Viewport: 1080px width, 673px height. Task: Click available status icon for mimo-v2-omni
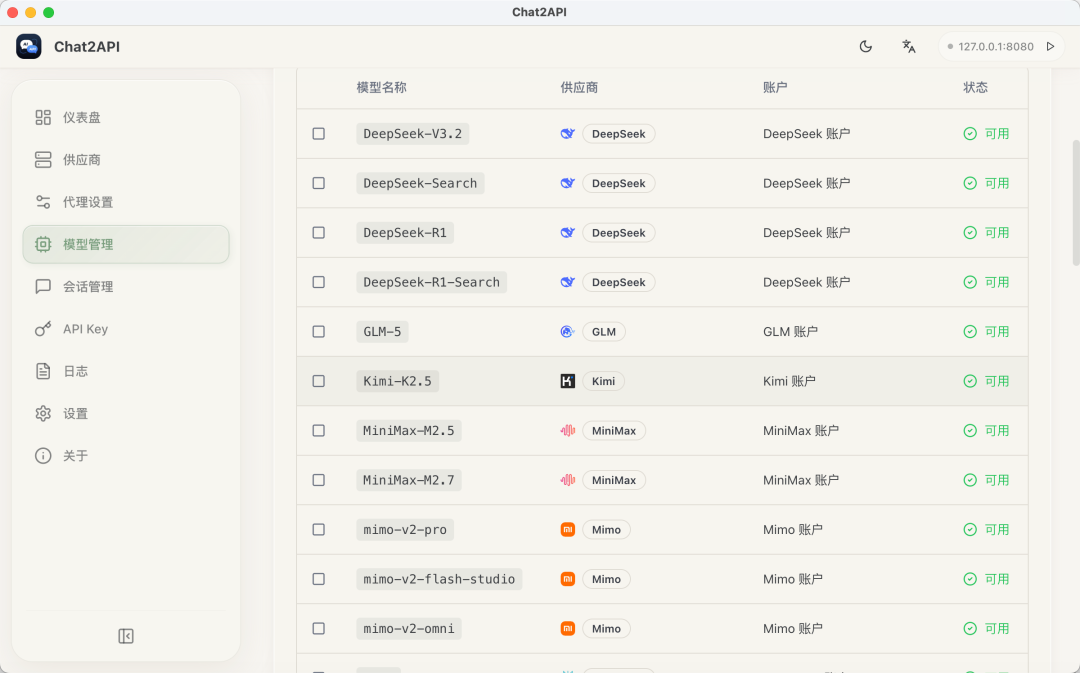click(x=970, y=629)
